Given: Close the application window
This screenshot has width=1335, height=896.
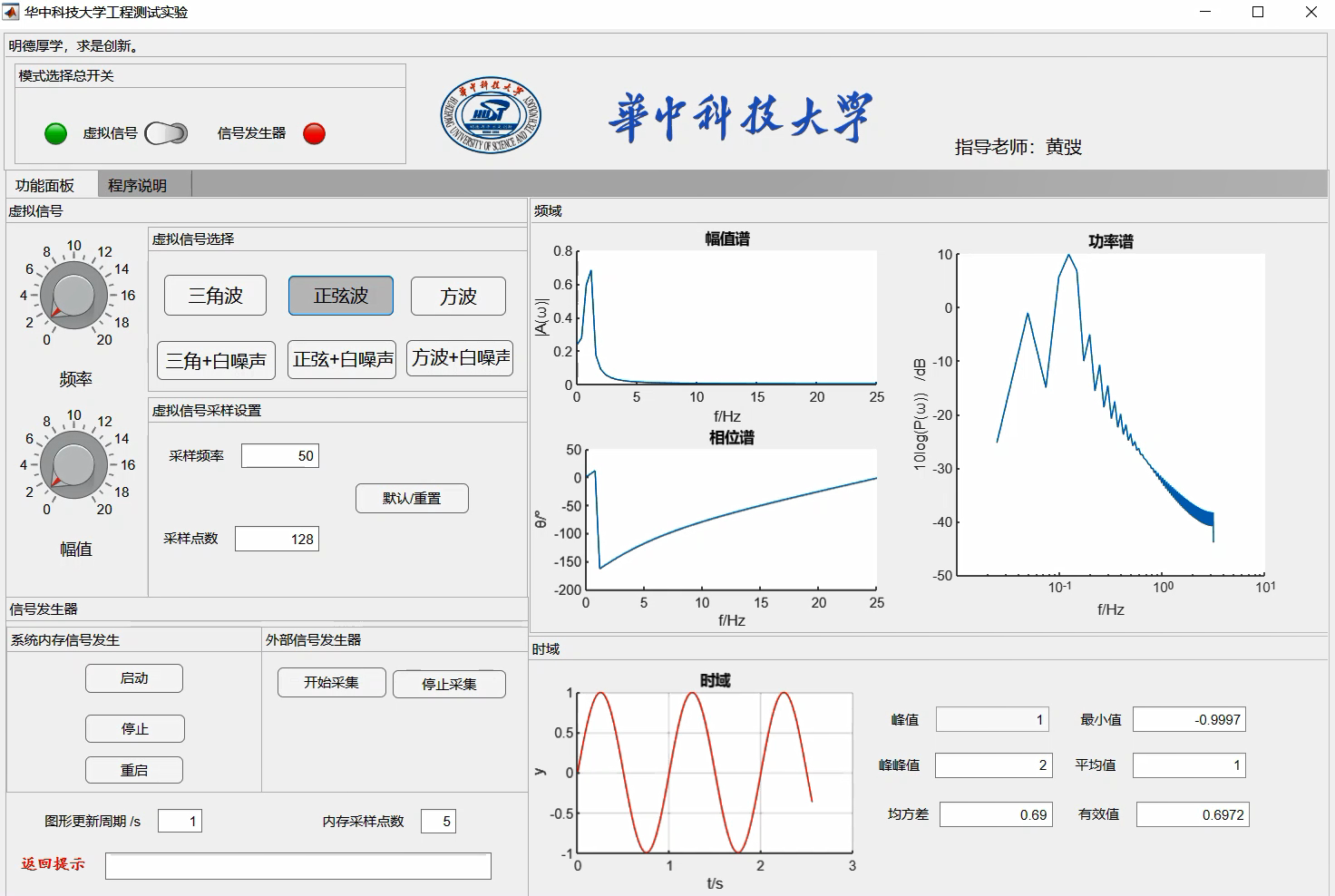Looking at the screenshot, I should [1311, 12].
